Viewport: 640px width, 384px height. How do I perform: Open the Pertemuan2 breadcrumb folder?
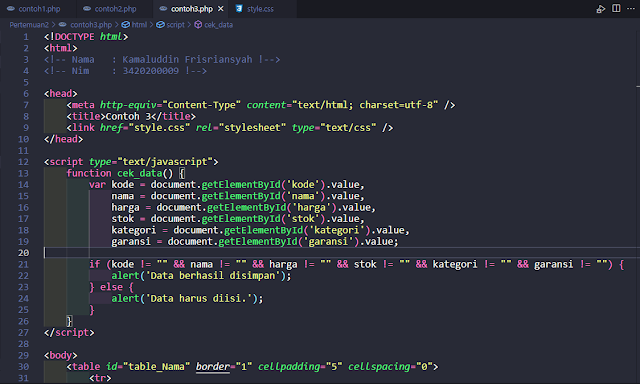tap(29, 25)
